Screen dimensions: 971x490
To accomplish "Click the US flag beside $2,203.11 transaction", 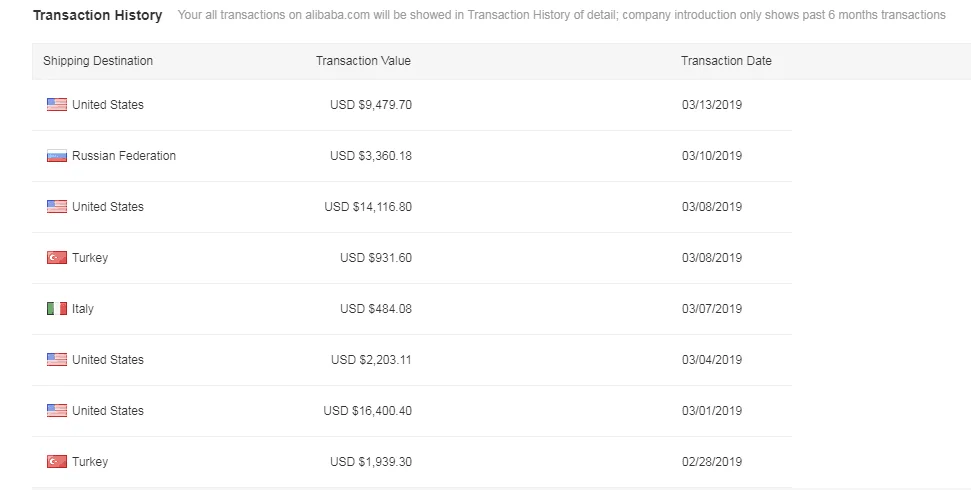I will tap(57, 360).
